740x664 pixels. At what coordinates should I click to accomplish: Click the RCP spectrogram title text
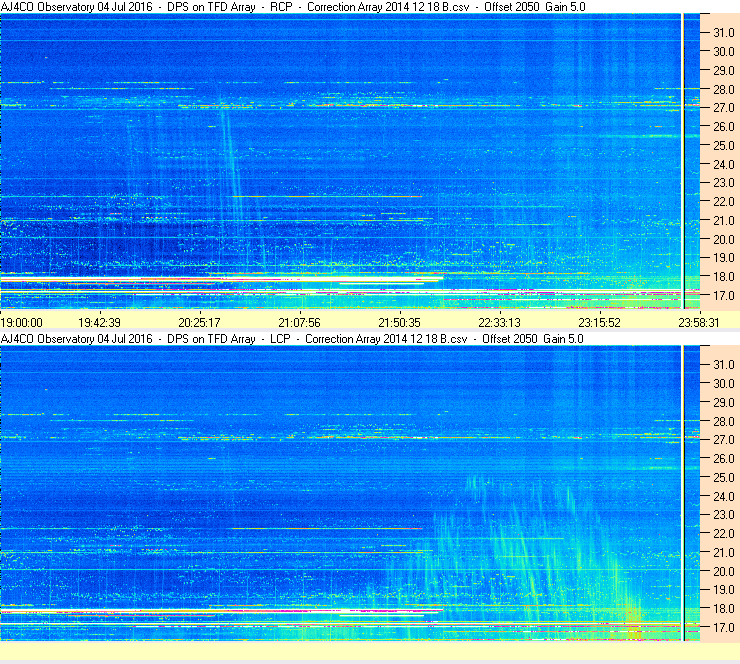point(293,7)
